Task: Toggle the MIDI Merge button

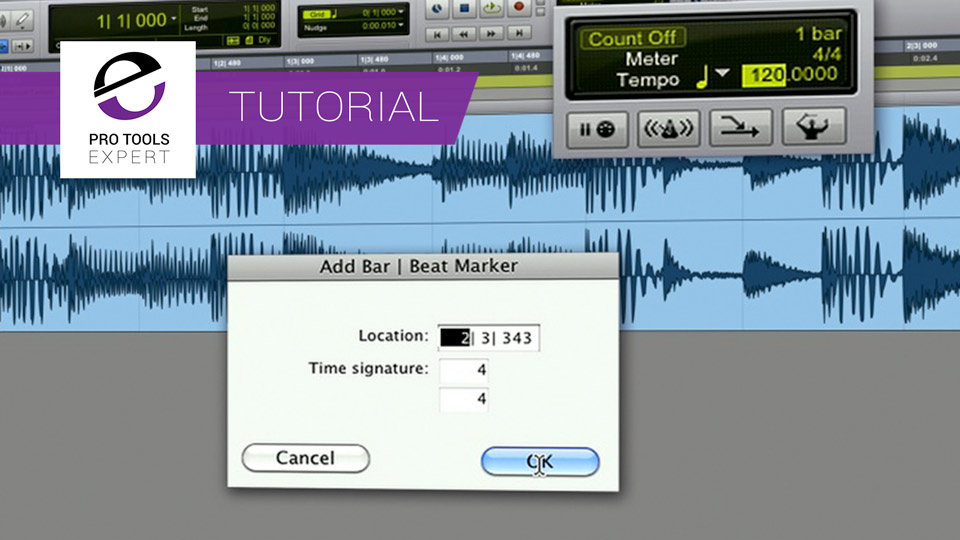Action: [x=740, y=127]
